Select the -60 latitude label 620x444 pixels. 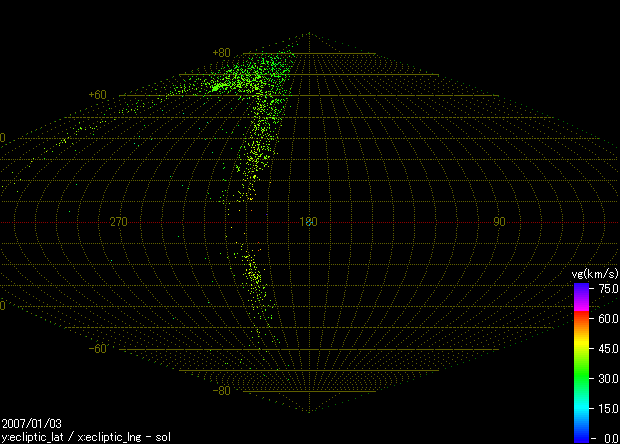[x=97, y=349]
